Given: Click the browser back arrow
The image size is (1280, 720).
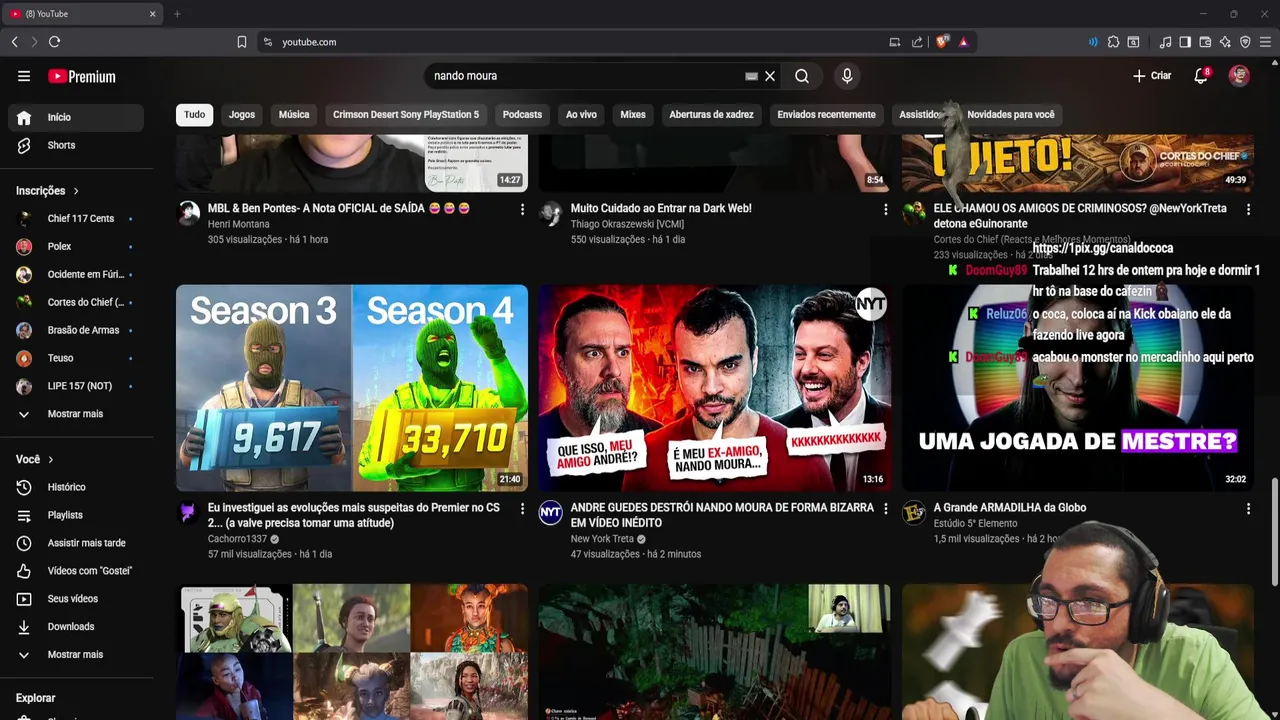Looking at the screenshot, I should click(x=14, y=42).
